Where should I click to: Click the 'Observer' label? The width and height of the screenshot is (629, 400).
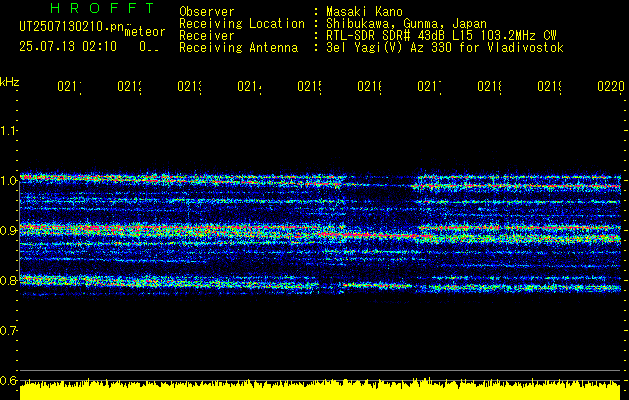coord(207,12)
